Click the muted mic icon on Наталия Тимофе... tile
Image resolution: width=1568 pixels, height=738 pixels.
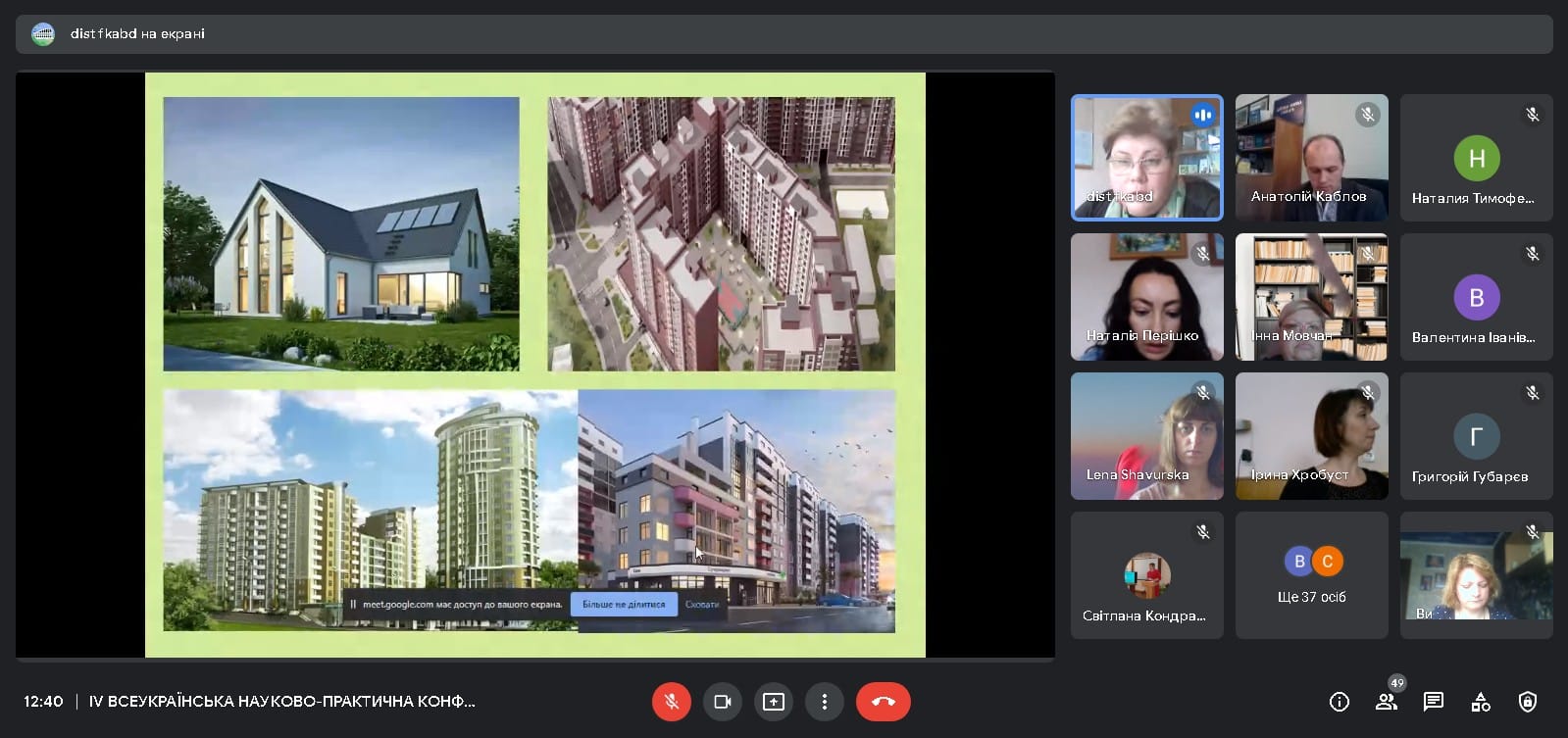pyautogui.click(x=1533, y=115)
